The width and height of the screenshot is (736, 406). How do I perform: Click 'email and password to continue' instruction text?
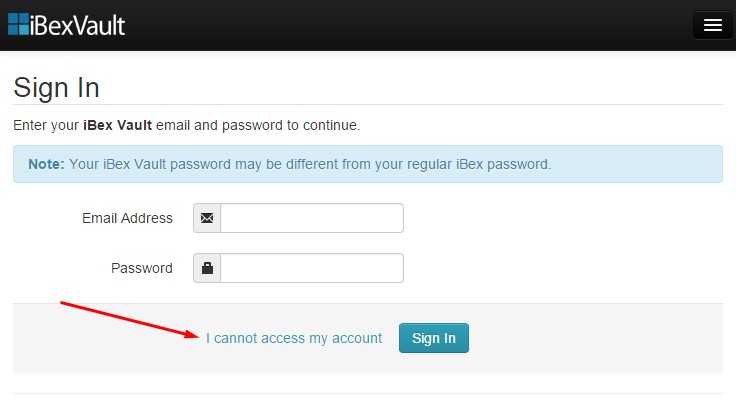pos(258,125)
